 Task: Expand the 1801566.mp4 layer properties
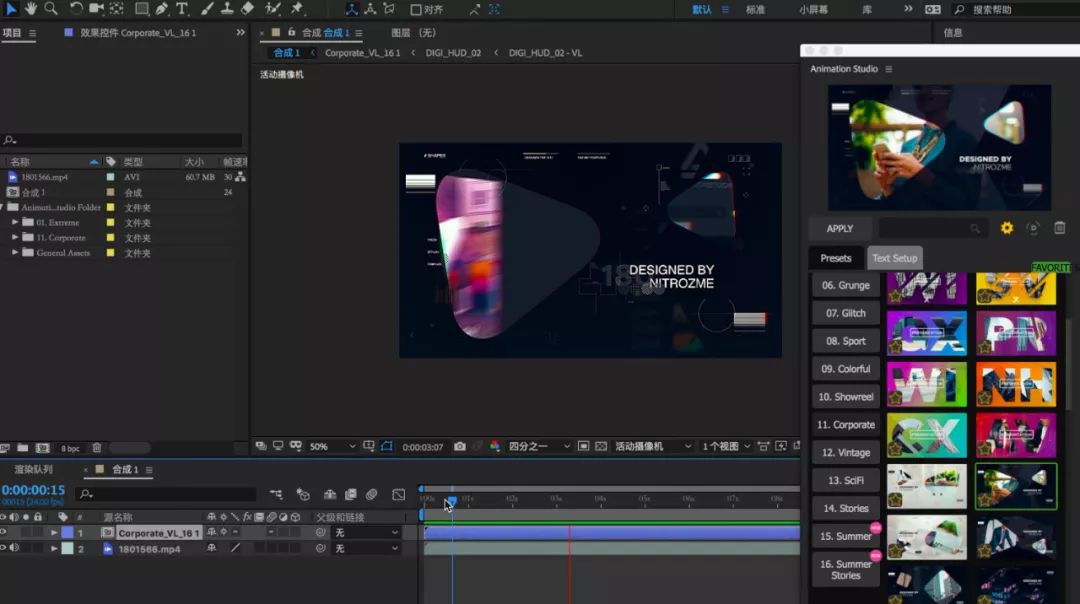(x=54, y=548)
